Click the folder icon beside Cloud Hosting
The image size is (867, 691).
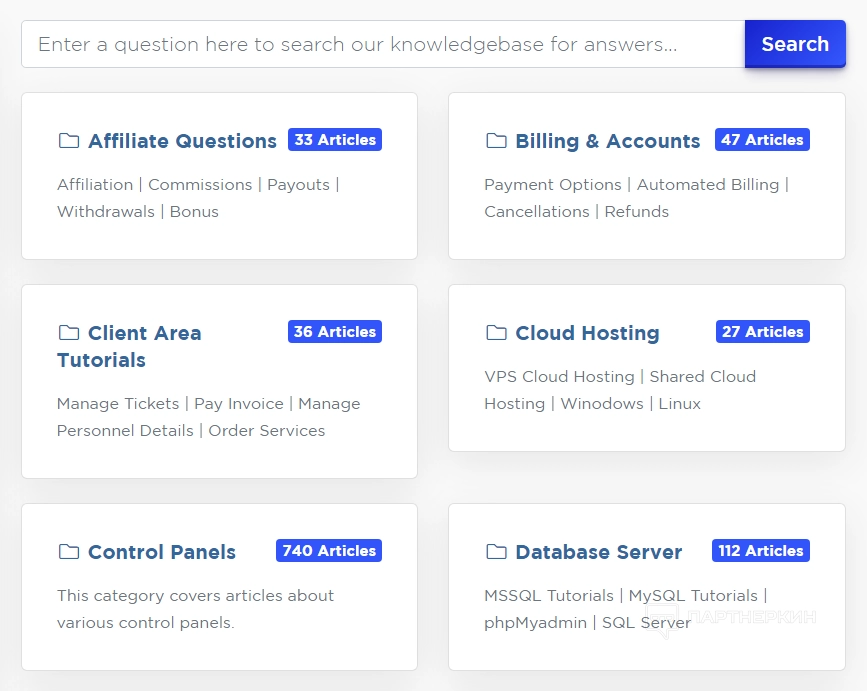click(x=496, y=333)
